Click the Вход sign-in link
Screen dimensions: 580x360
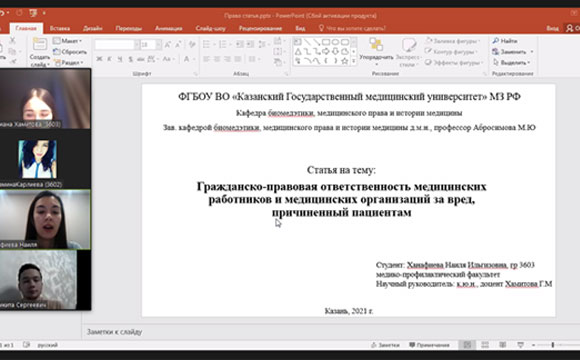pyautogui.click(x=552, y=28)
